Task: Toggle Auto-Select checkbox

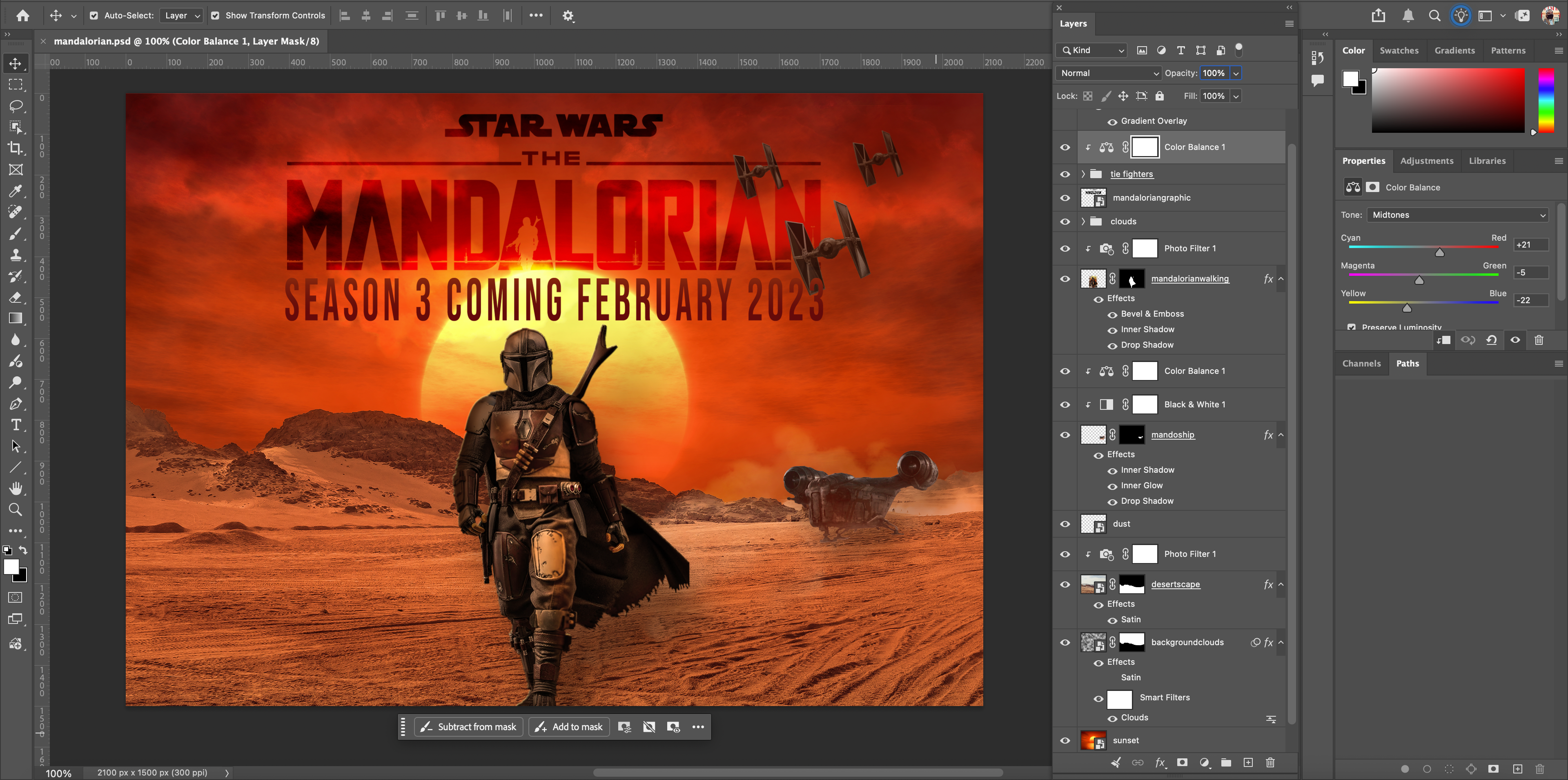Action: (x=94, y=16)
